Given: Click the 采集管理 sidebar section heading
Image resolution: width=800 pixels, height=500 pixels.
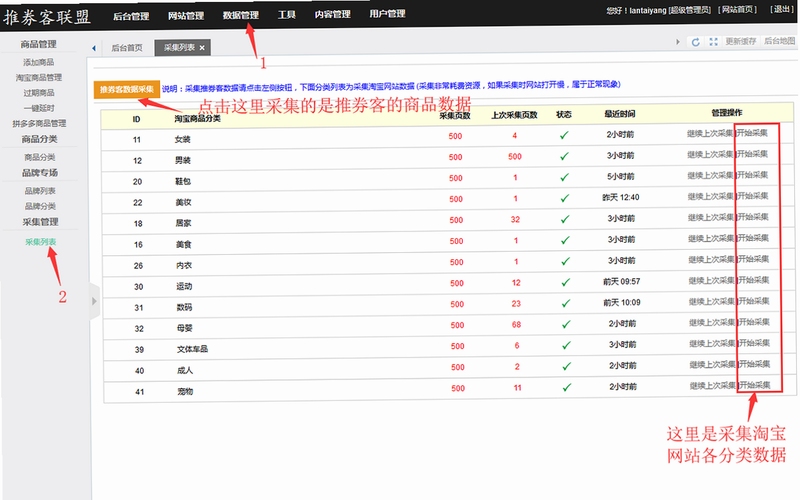Looking at the screenshot, I should (x=40, y=222).
